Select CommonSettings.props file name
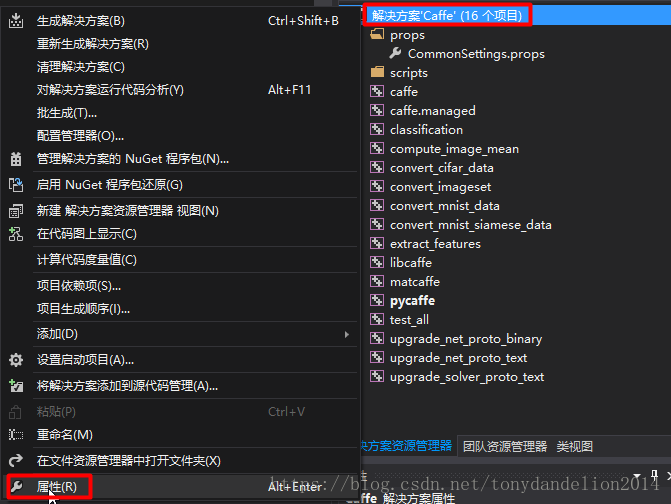Screen dimensions: 671x504 point(476,53)
